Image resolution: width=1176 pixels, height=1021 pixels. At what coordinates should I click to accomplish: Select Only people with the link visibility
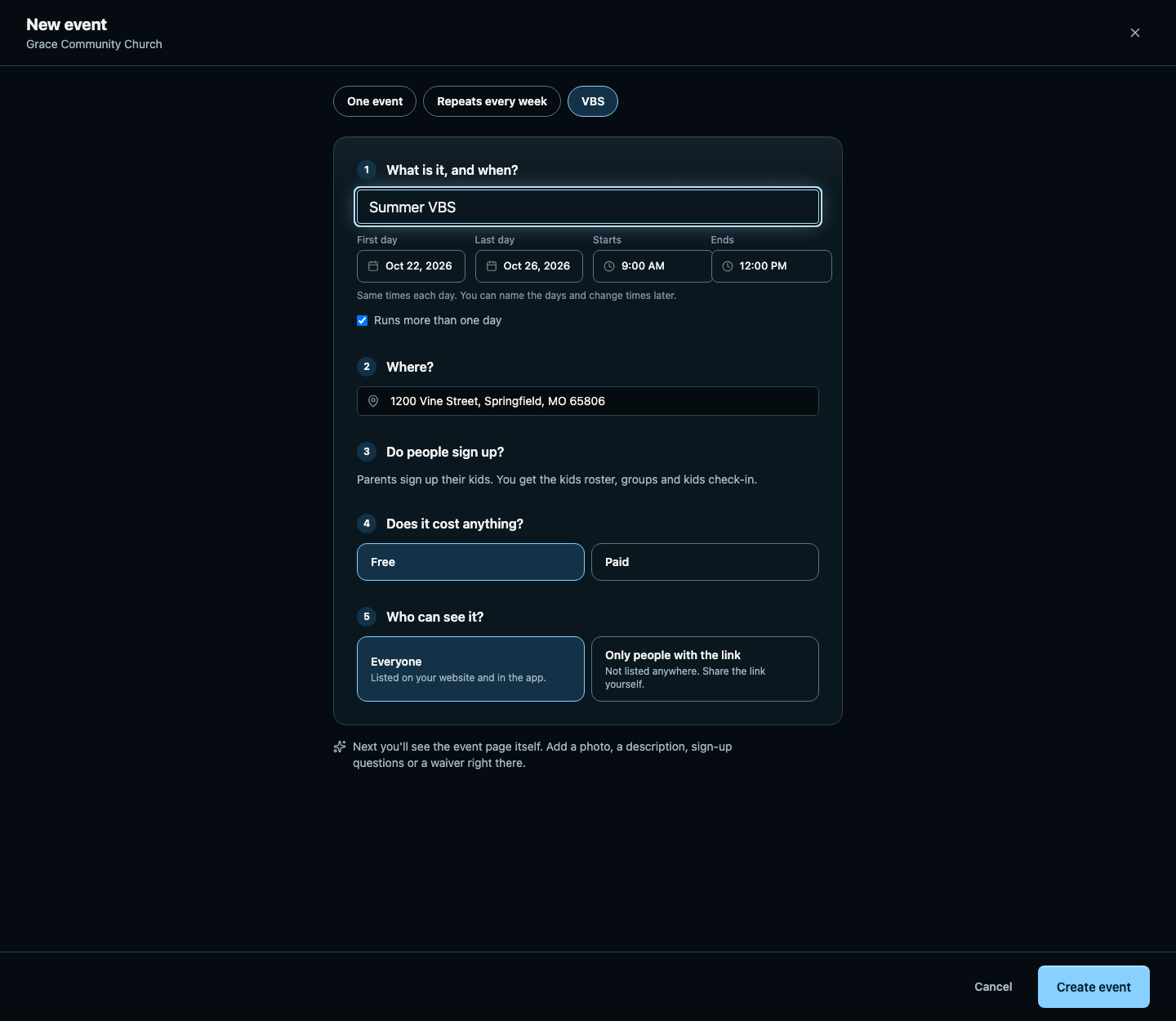[x=705, y=669]
